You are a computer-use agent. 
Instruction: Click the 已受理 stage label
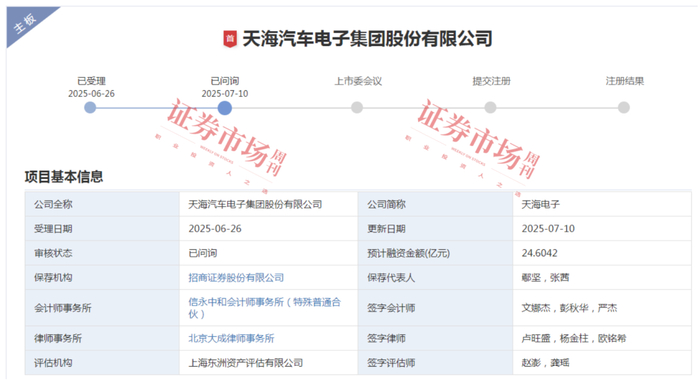coord(92,81)
